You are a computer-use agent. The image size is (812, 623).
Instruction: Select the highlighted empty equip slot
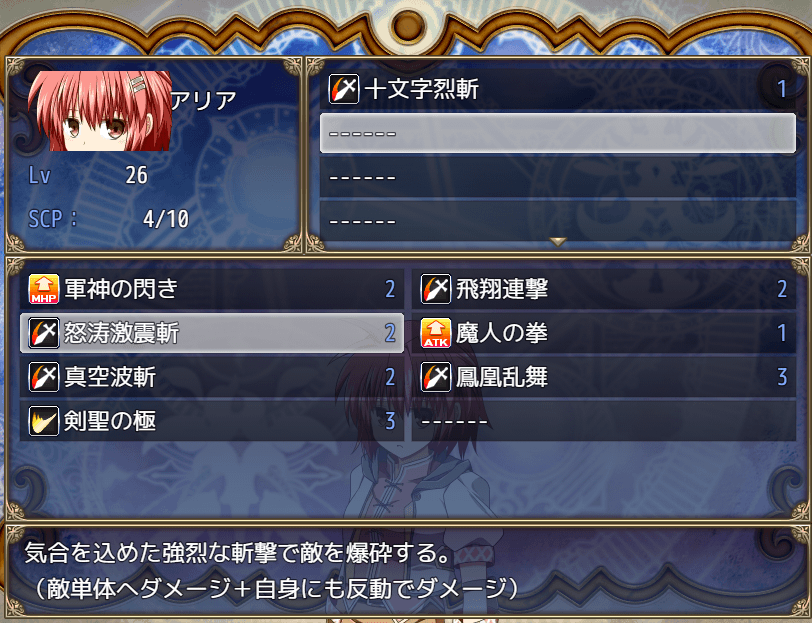pos(558,133)
